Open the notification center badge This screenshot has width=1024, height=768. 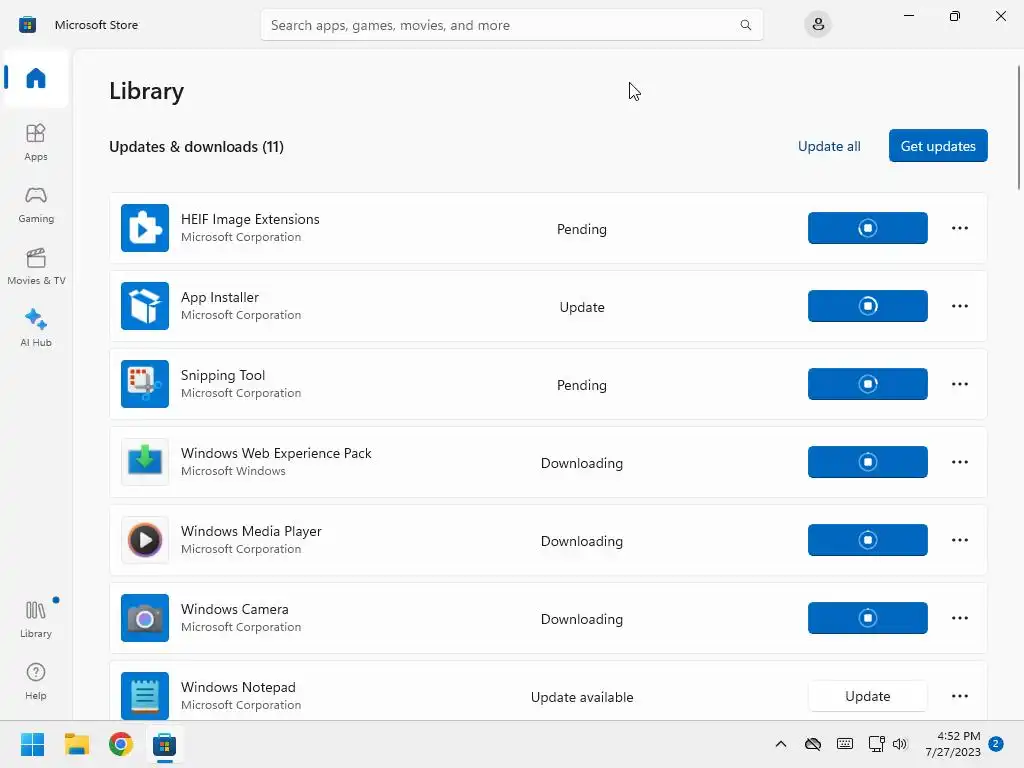[995, 744]
